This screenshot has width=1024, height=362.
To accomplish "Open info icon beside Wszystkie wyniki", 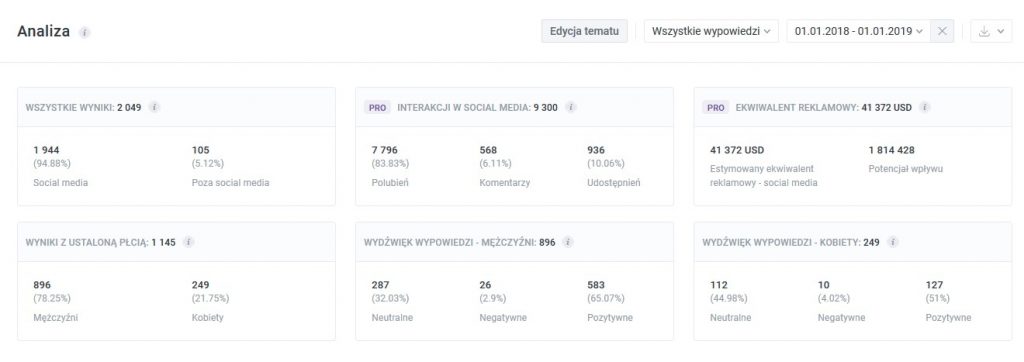I will [154, 107].
